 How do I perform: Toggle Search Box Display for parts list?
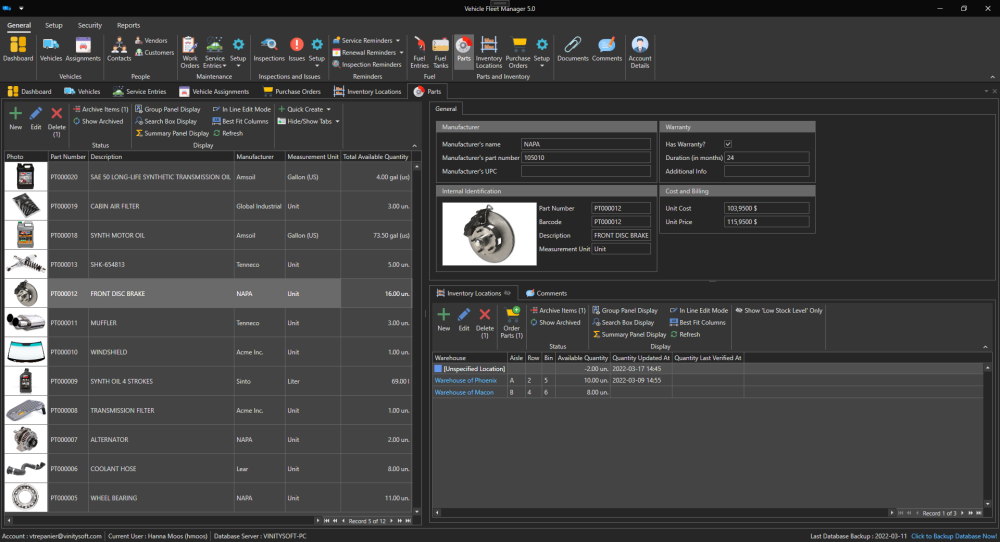[x=166, y=121]
